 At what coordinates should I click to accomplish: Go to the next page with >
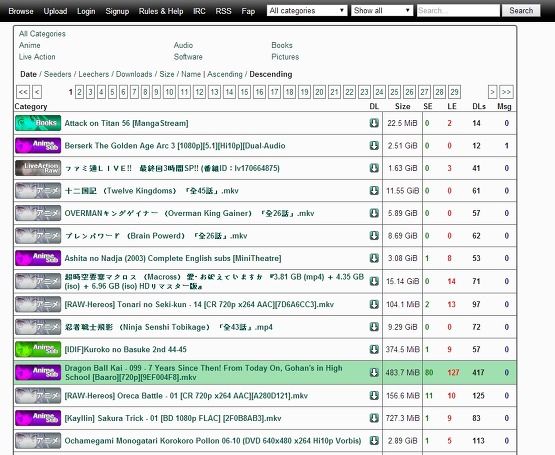coord(492,92)
